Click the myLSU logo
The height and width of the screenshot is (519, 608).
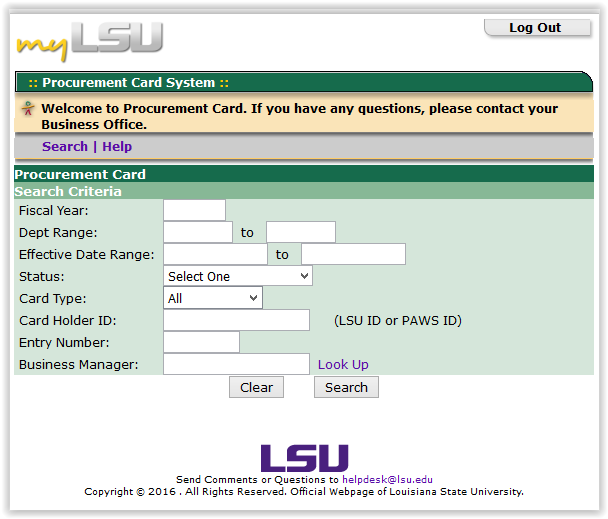90,42
